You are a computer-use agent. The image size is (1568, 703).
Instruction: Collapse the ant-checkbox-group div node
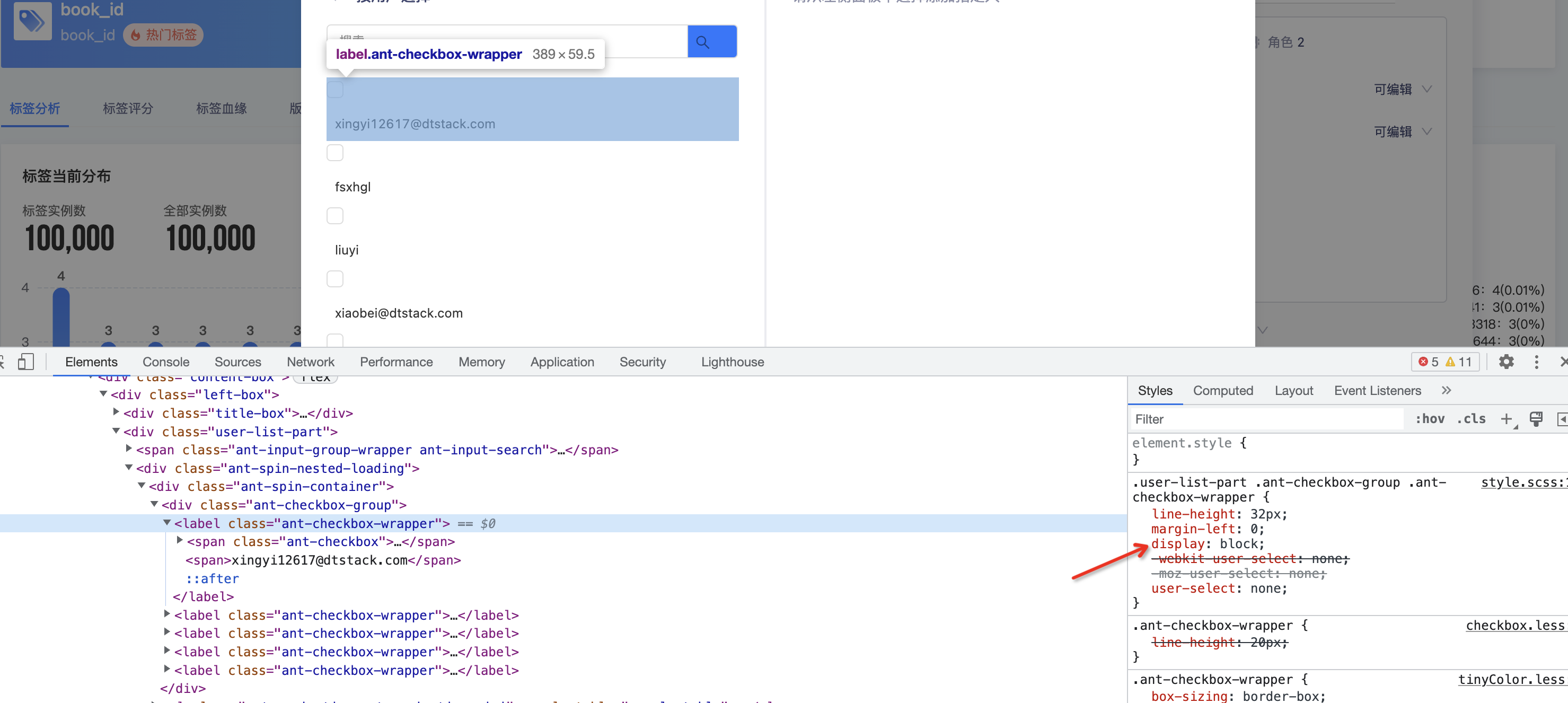[155, 505]
